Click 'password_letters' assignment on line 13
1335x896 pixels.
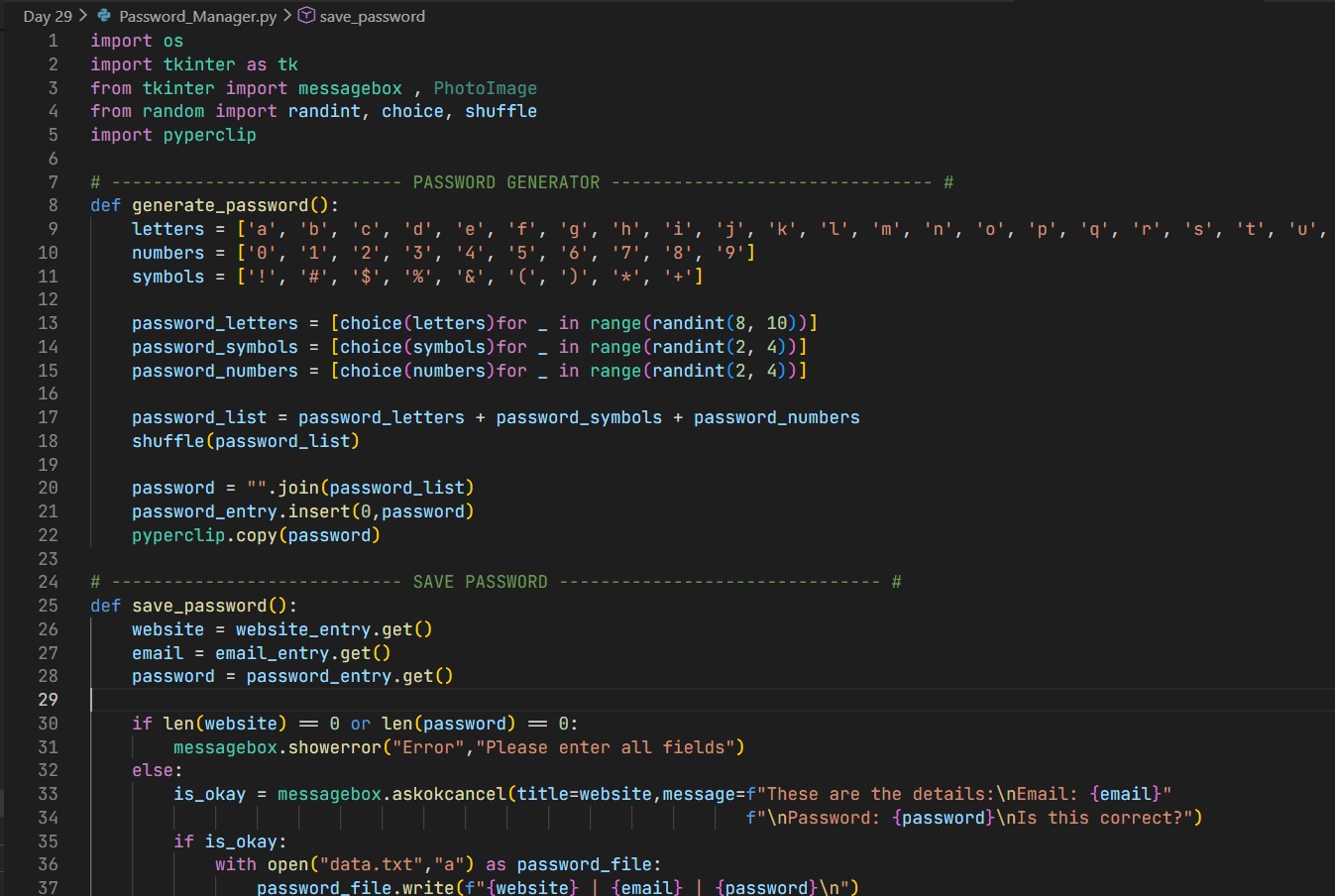pos(215,323)
